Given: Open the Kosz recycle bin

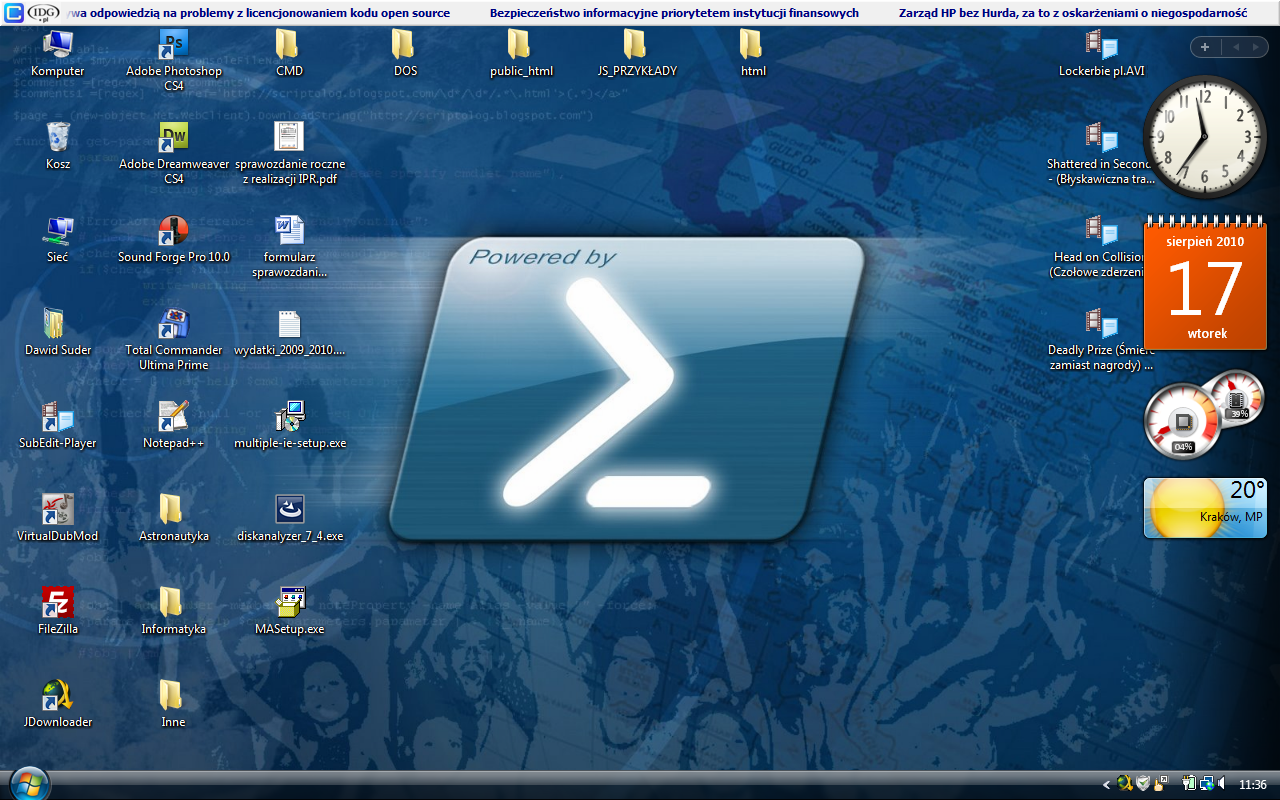Looking at the screenshot, I should [x=58, y=146].
